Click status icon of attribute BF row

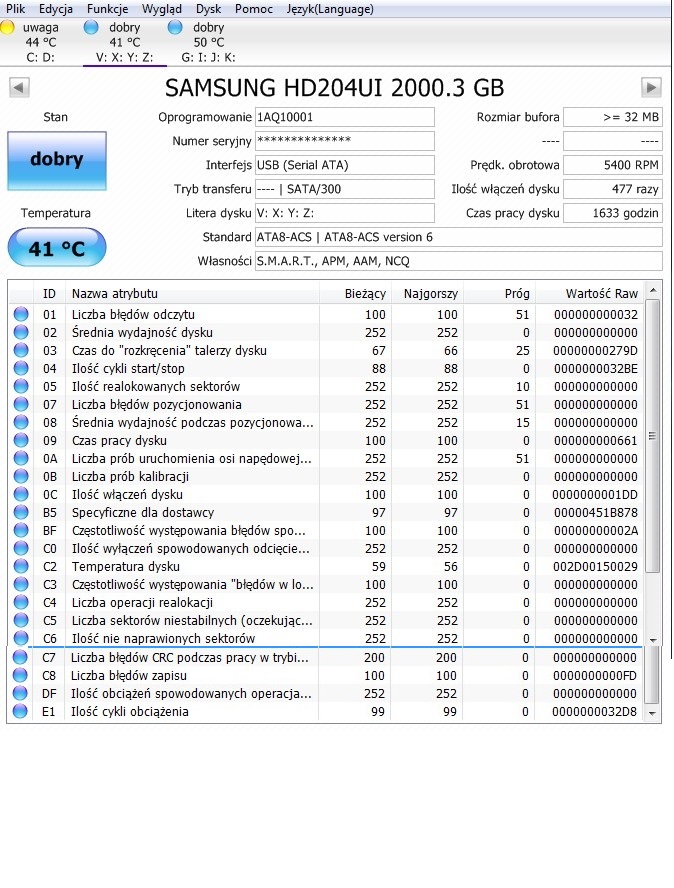coord(21,531)
